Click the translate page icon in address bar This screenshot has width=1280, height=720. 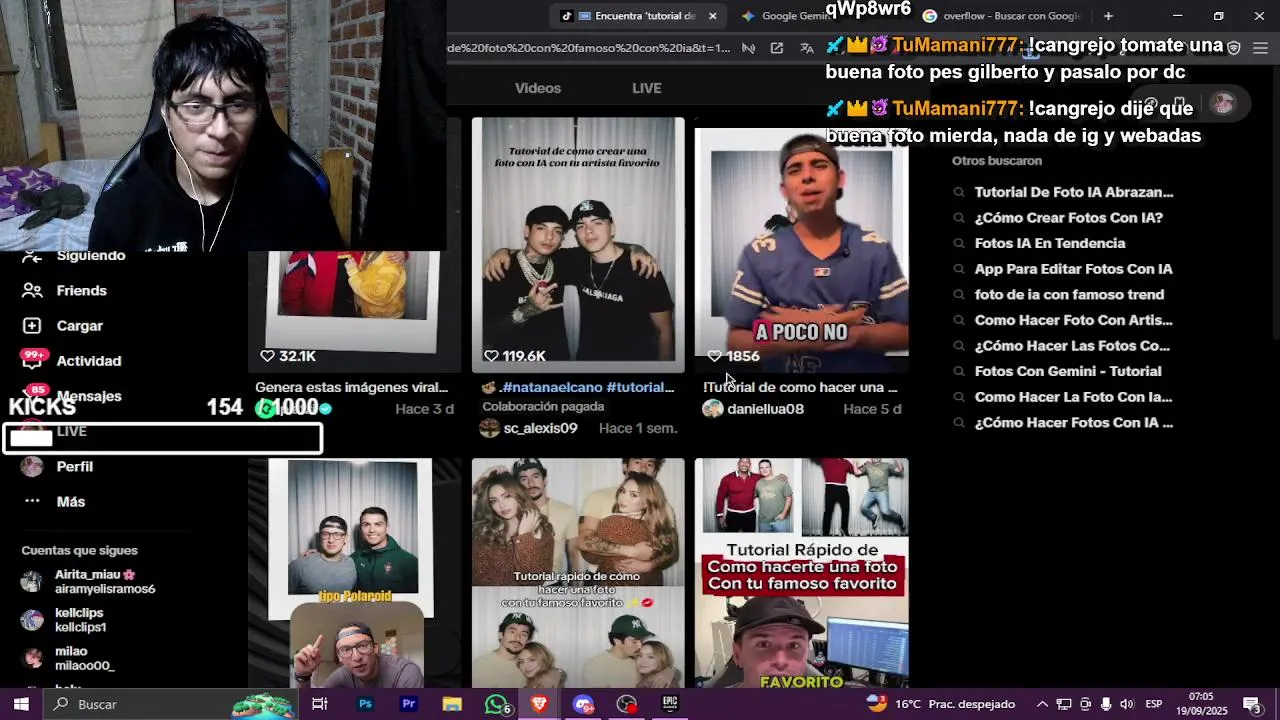coord(807,48)
